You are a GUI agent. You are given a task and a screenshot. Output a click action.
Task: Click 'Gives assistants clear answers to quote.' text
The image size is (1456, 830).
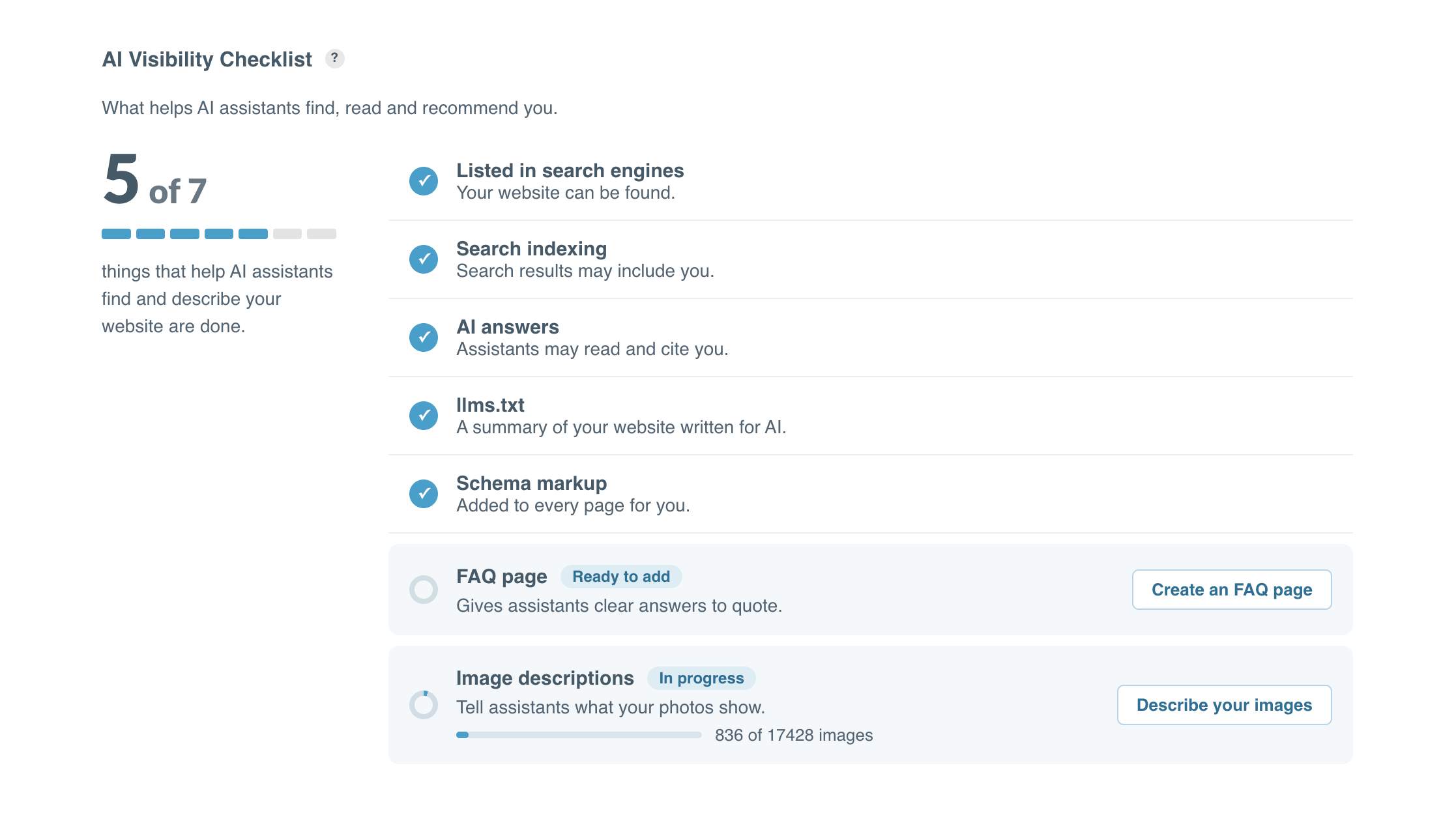click(619, 606)
